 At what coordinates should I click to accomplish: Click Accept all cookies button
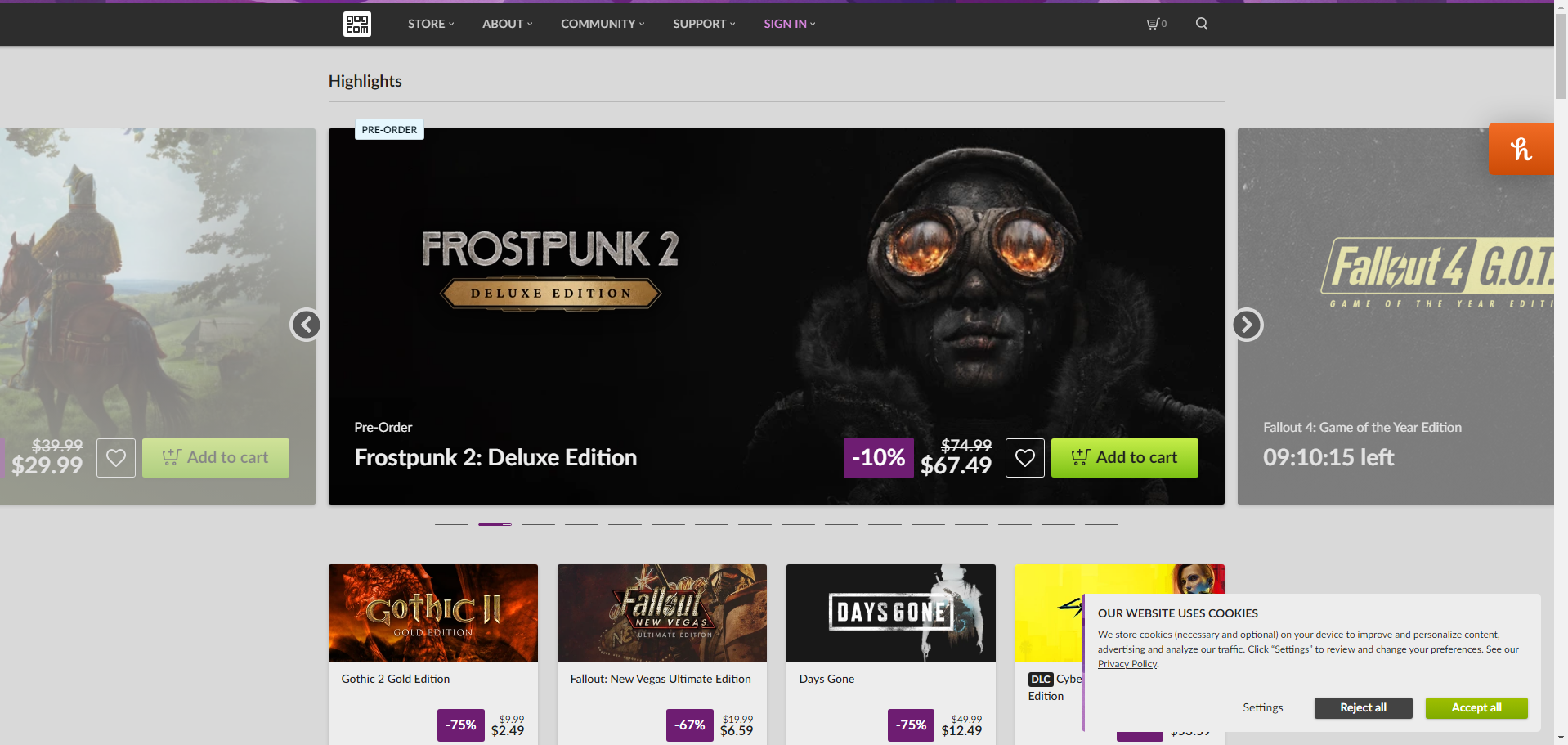(1476, 707)
